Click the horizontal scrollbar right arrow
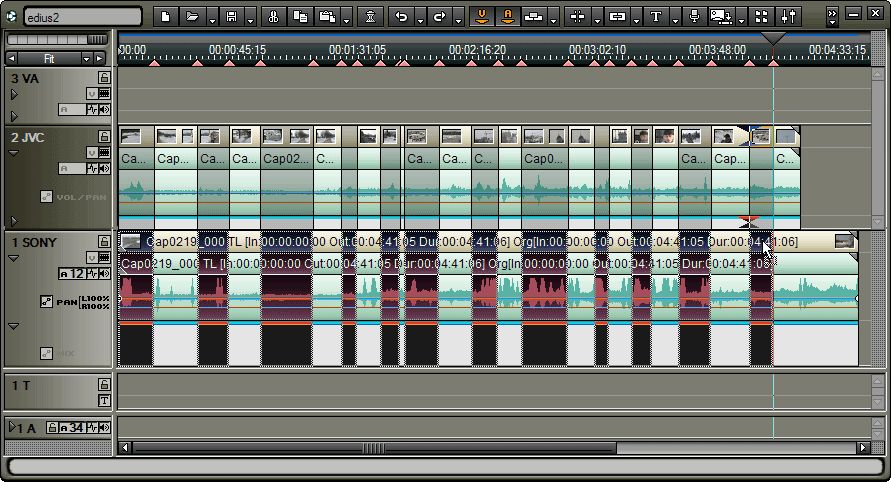 click(x=863, y=448)
